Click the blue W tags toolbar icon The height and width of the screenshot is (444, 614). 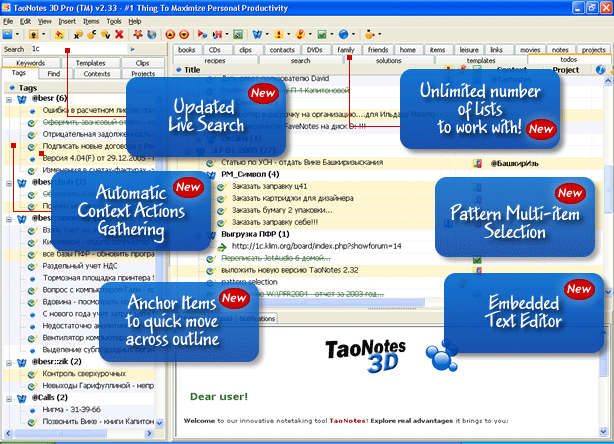point(257,34)
